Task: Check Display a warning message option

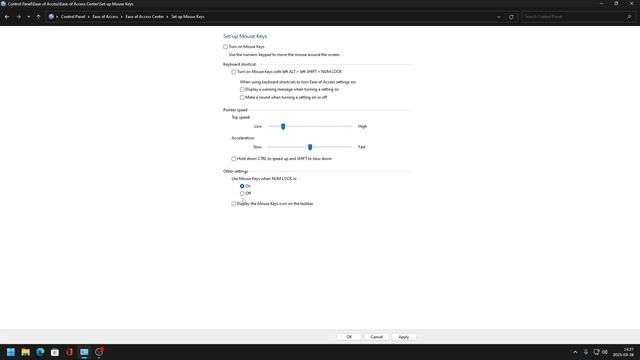Action: click(x=242, y=89)
